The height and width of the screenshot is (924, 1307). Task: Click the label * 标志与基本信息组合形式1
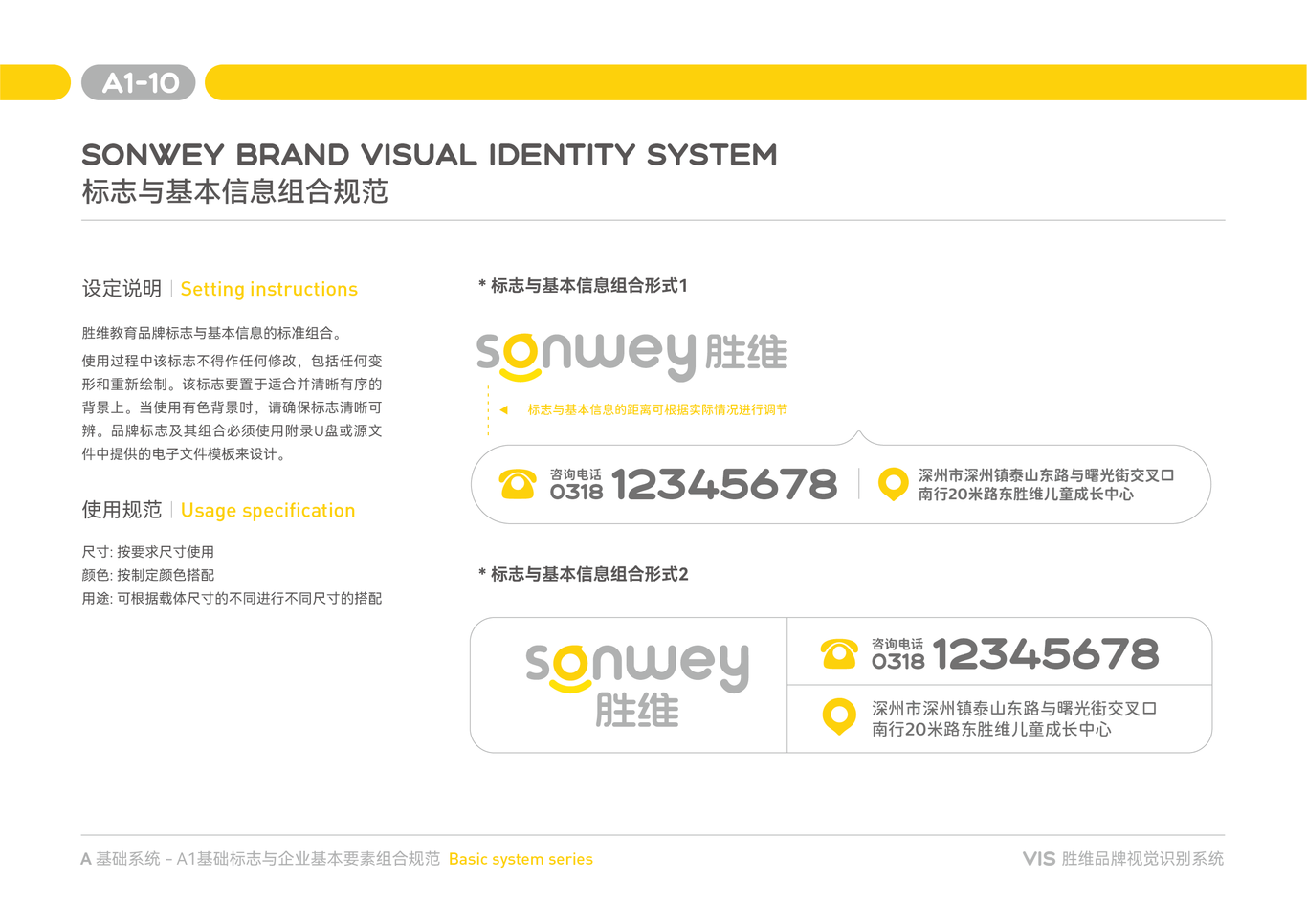583,285
